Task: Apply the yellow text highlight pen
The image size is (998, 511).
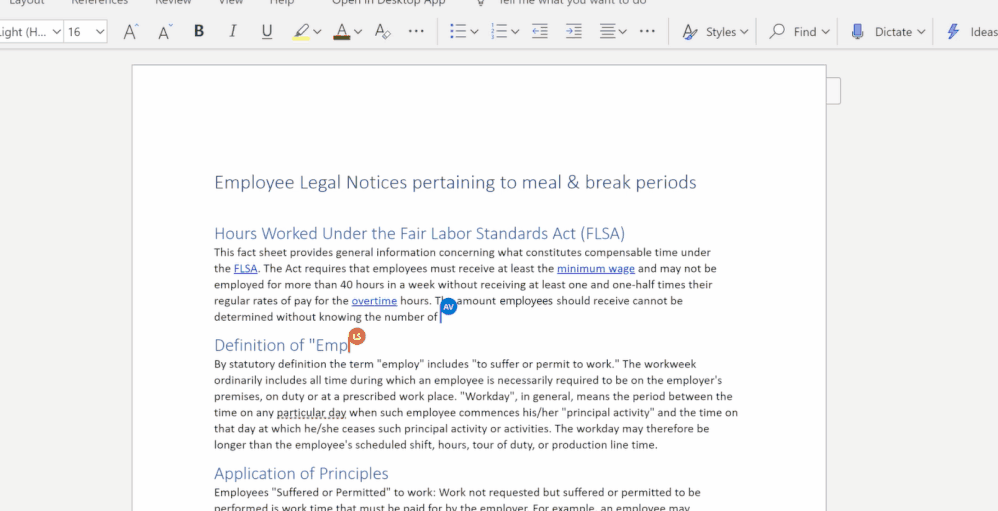Action: [x=301, y=32]
